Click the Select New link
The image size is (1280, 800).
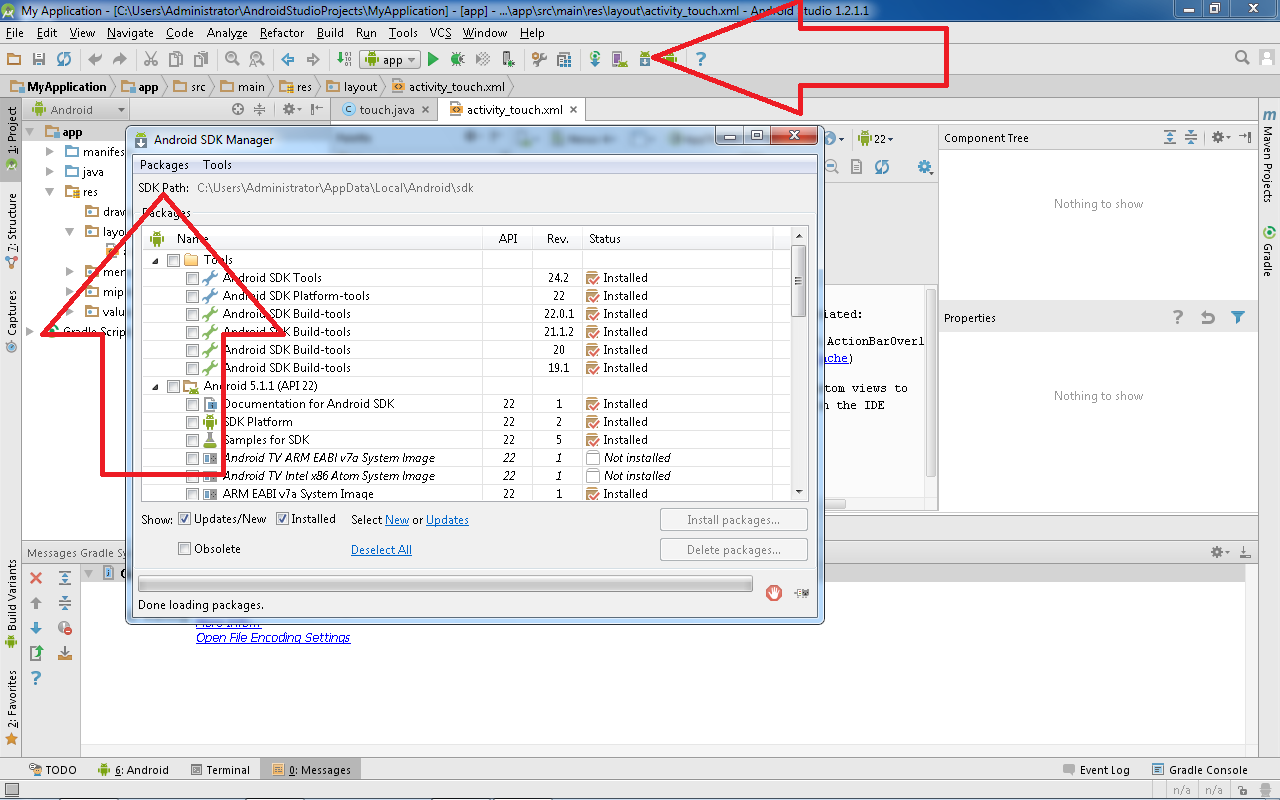pos(397,520)
